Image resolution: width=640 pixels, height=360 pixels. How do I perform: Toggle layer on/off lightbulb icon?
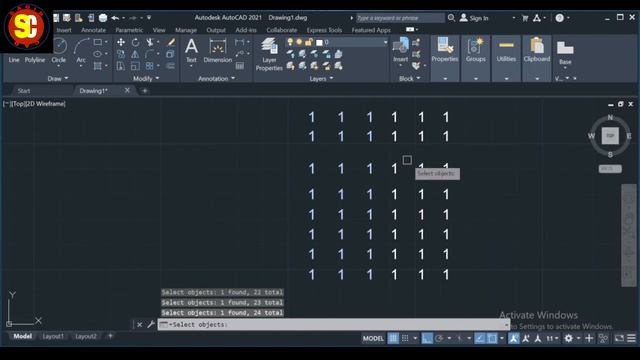tap(290, 42)
